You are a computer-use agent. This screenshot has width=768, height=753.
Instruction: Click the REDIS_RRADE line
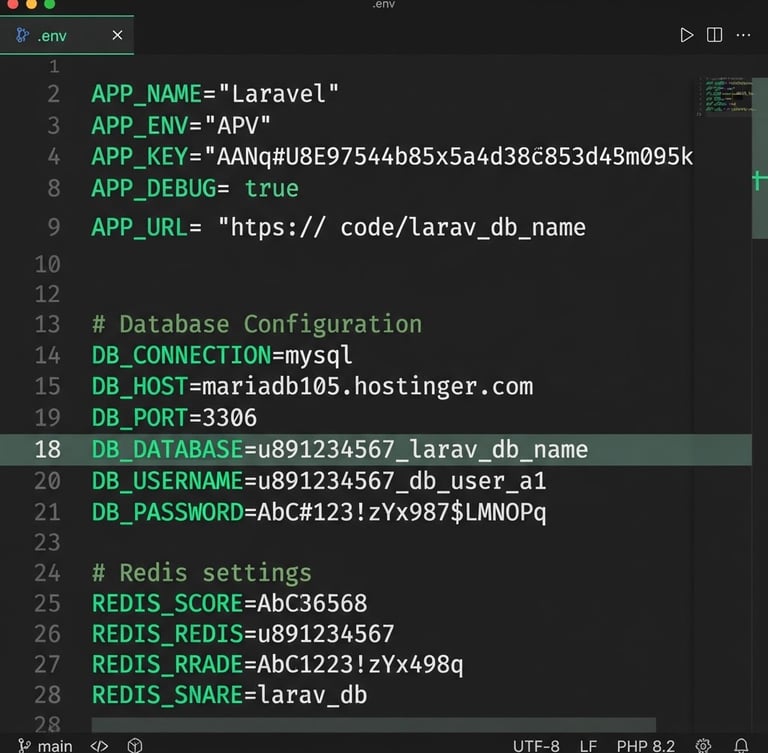pos(277,665)
